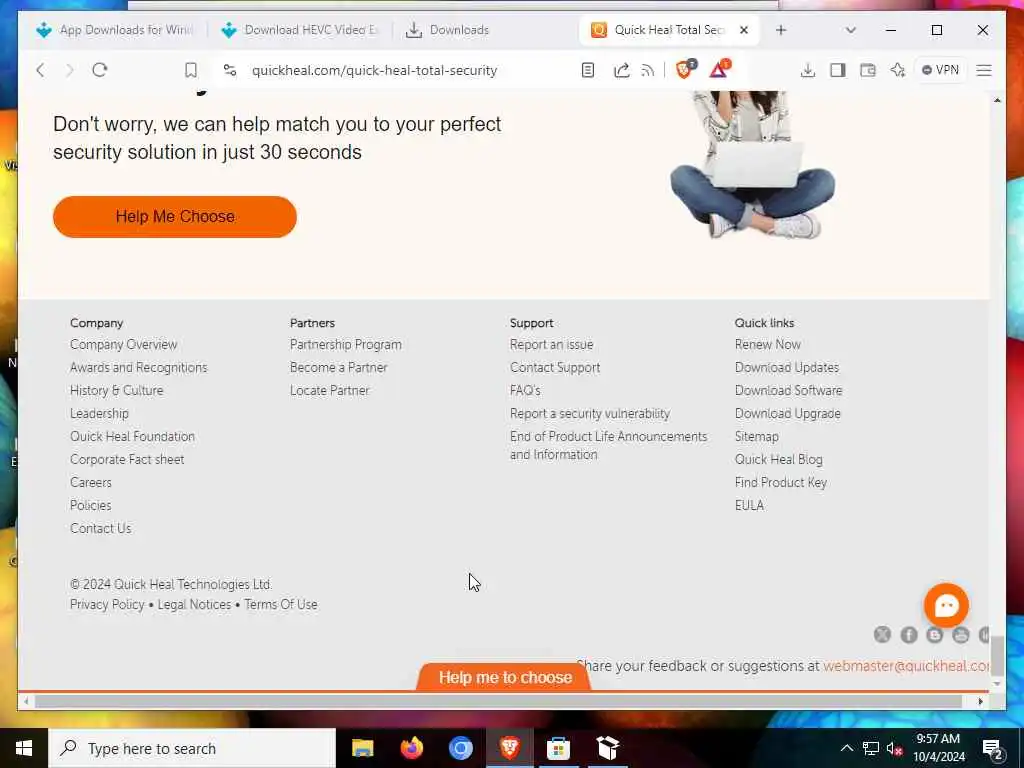Click the webmaster email address link
The image size is (1024, 768).
906,666
